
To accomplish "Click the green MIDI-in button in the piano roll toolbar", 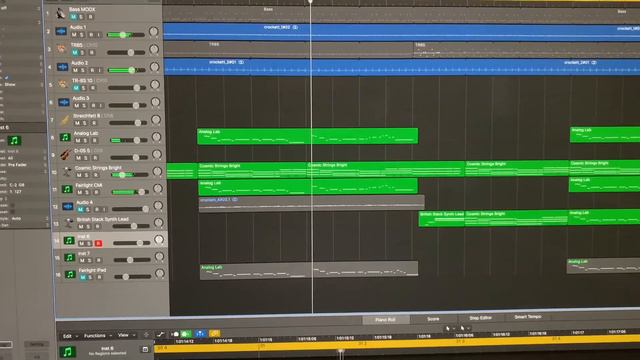I will point(186,334).
